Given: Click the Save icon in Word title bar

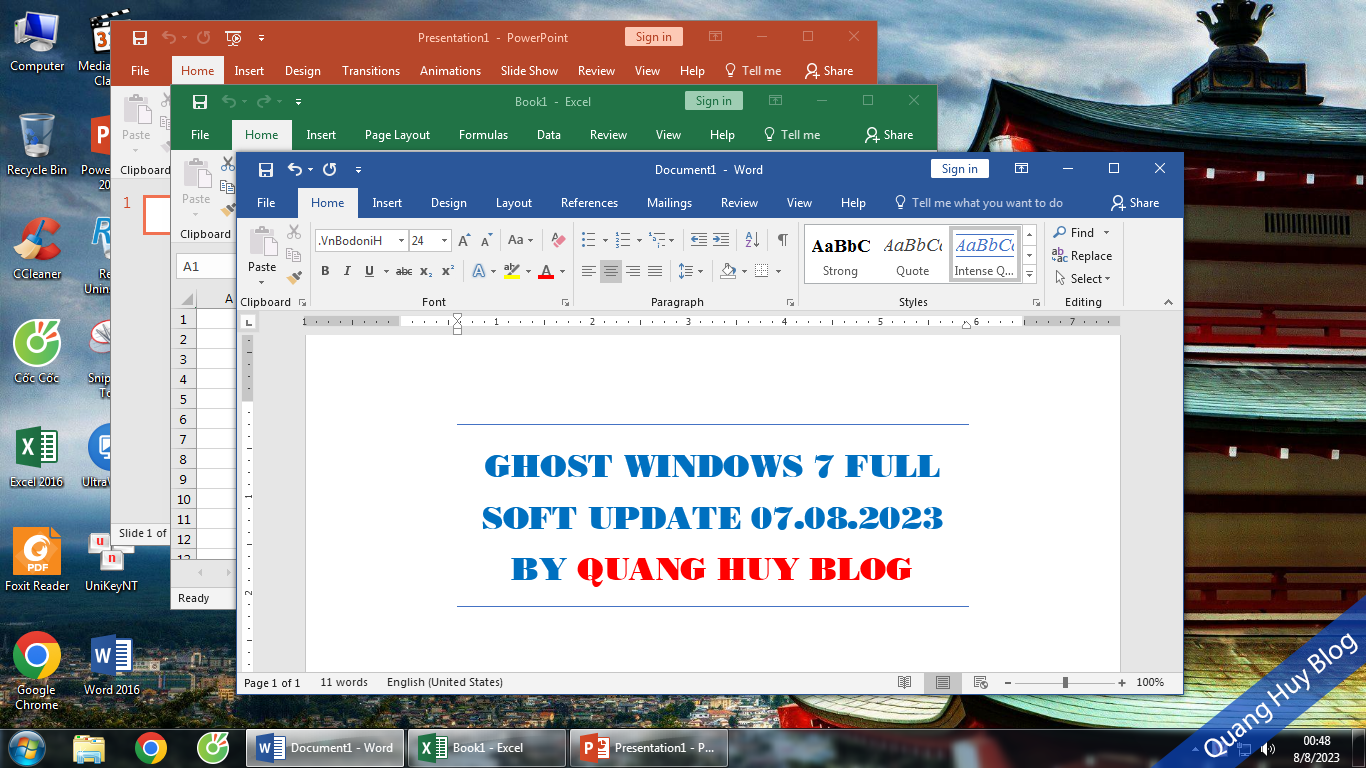Looking at the screenshot, I should (x=266, y=169).
